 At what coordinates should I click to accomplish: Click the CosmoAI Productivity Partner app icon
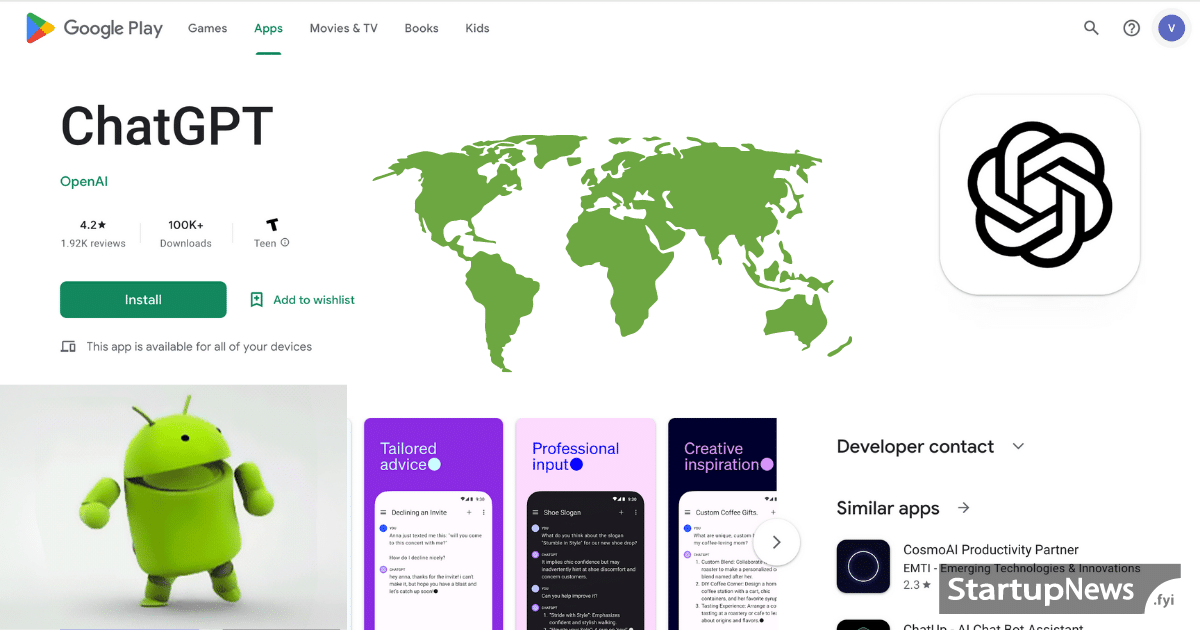point(863,566)
